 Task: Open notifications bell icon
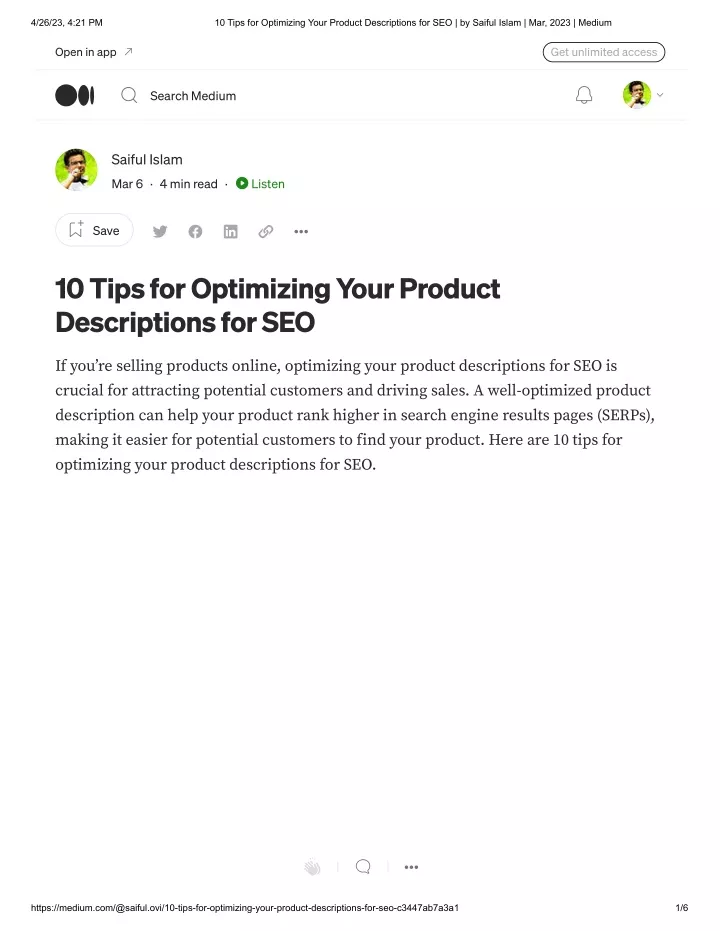[x=584, y=95]
